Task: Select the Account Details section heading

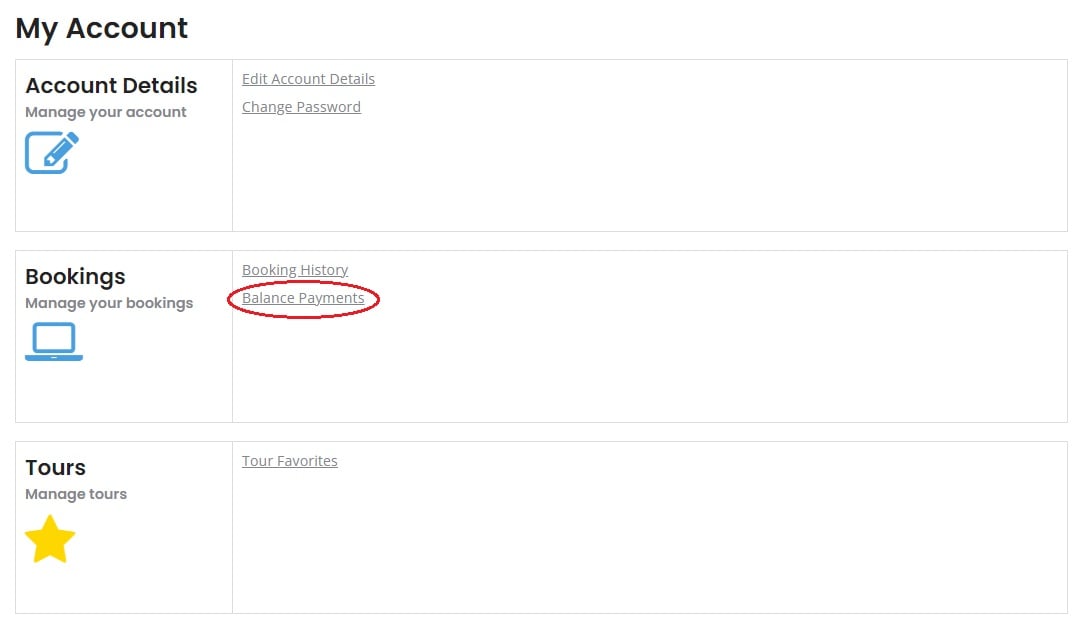Action: 112,85
